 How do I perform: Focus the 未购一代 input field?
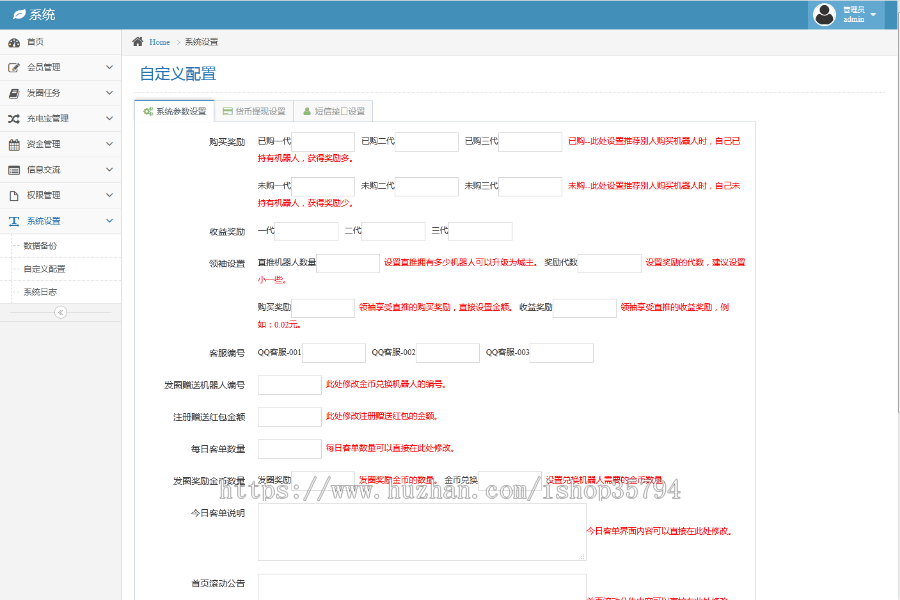click(x=323, y=187)
